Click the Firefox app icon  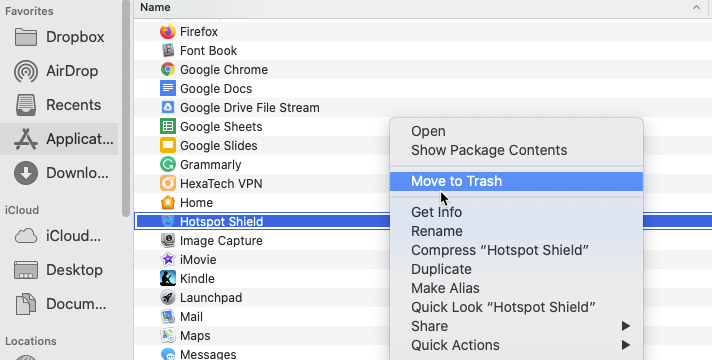click(x=168, y=31)
